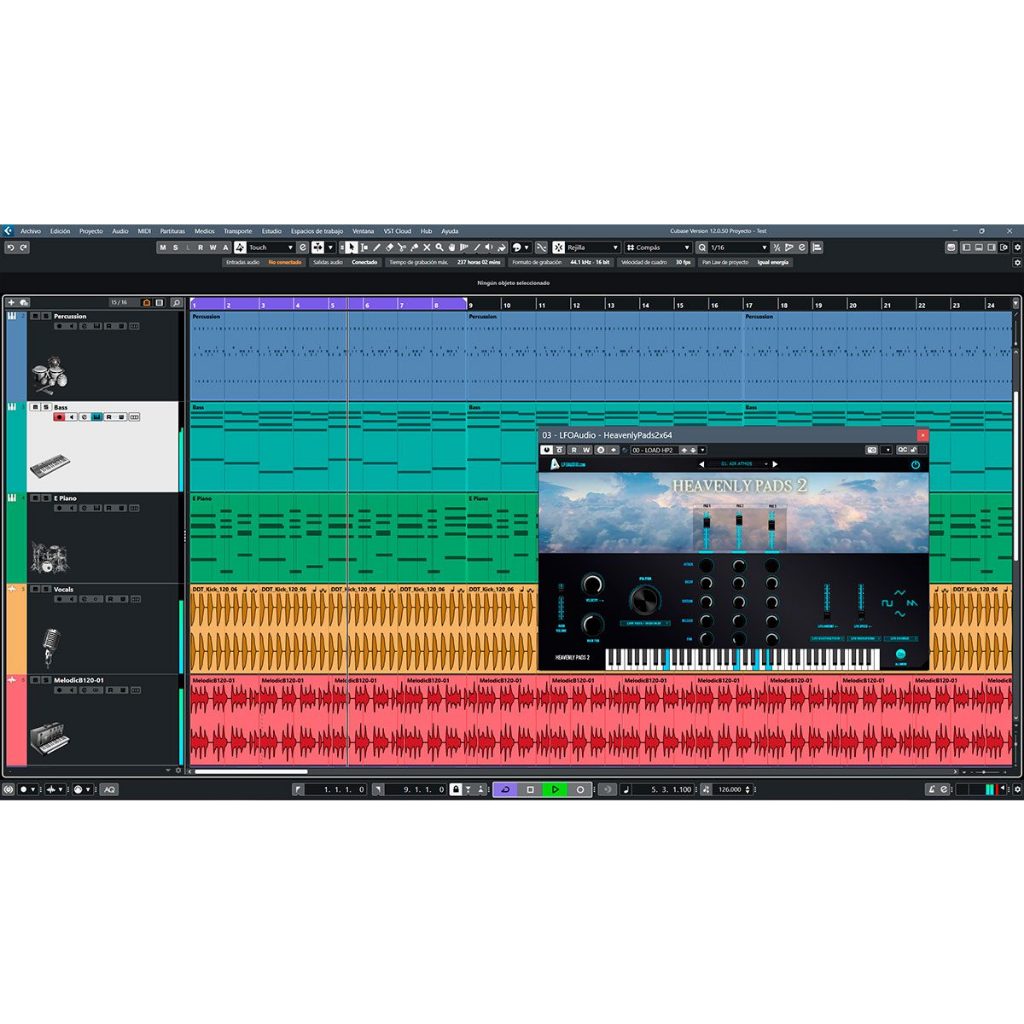This screenshot has width=1024, height=1024.
Task: Click the Record button in transport
Action: click(580, 790)
